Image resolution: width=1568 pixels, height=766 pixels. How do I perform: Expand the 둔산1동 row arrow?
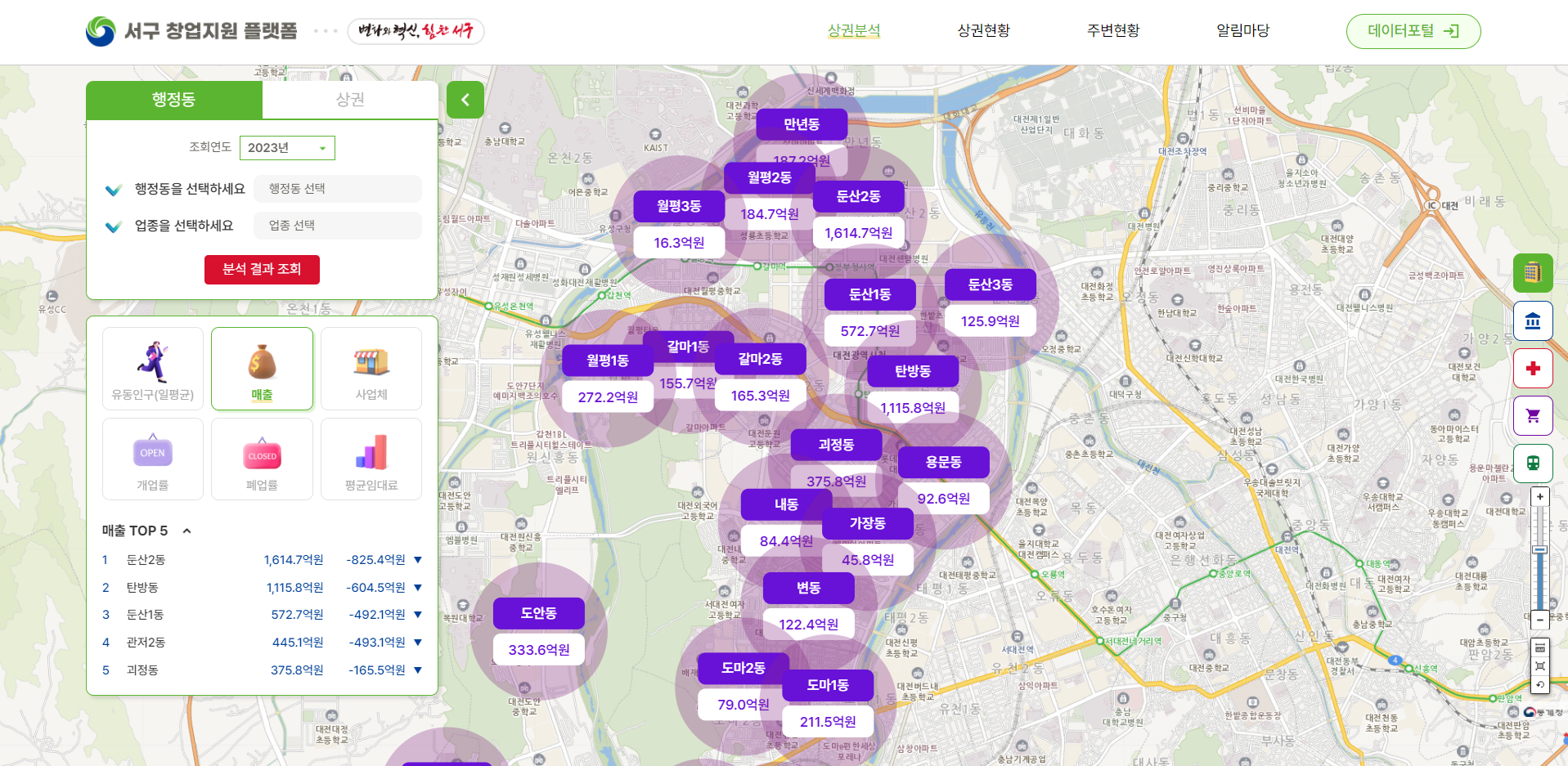[x=418, y=615]
